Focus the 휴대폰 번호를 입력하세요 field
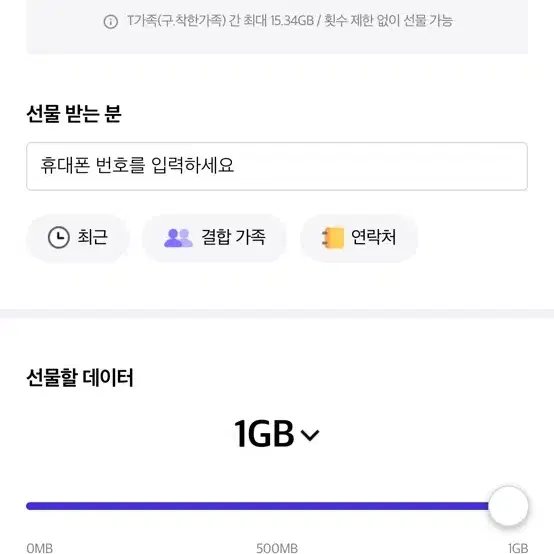Image resolution: width=554 pixels, height=554 pixels. point(277,166)
